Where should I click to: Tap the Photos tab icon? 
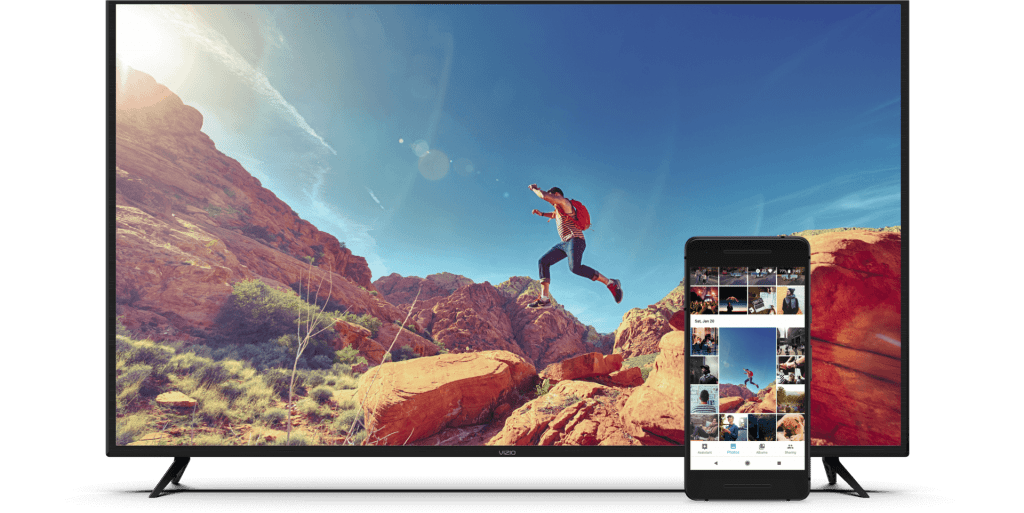(733, 449)
